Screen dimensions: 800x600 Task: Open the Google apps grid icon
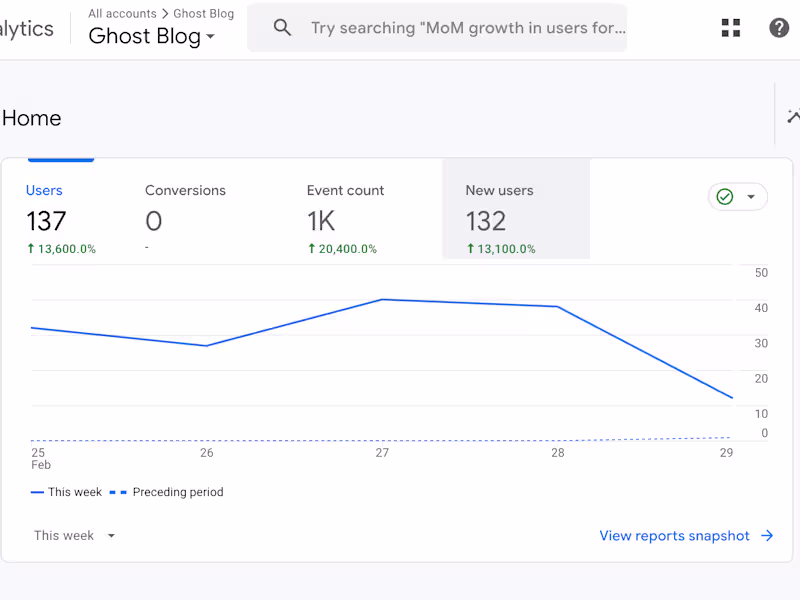click(730, 27)
